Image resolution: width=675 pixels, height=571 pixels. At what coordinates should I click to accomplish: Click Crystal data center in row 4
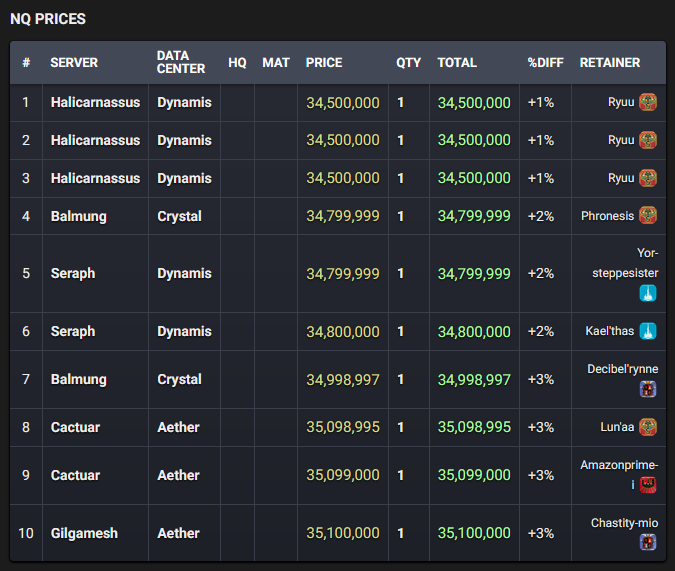point(179,216)
